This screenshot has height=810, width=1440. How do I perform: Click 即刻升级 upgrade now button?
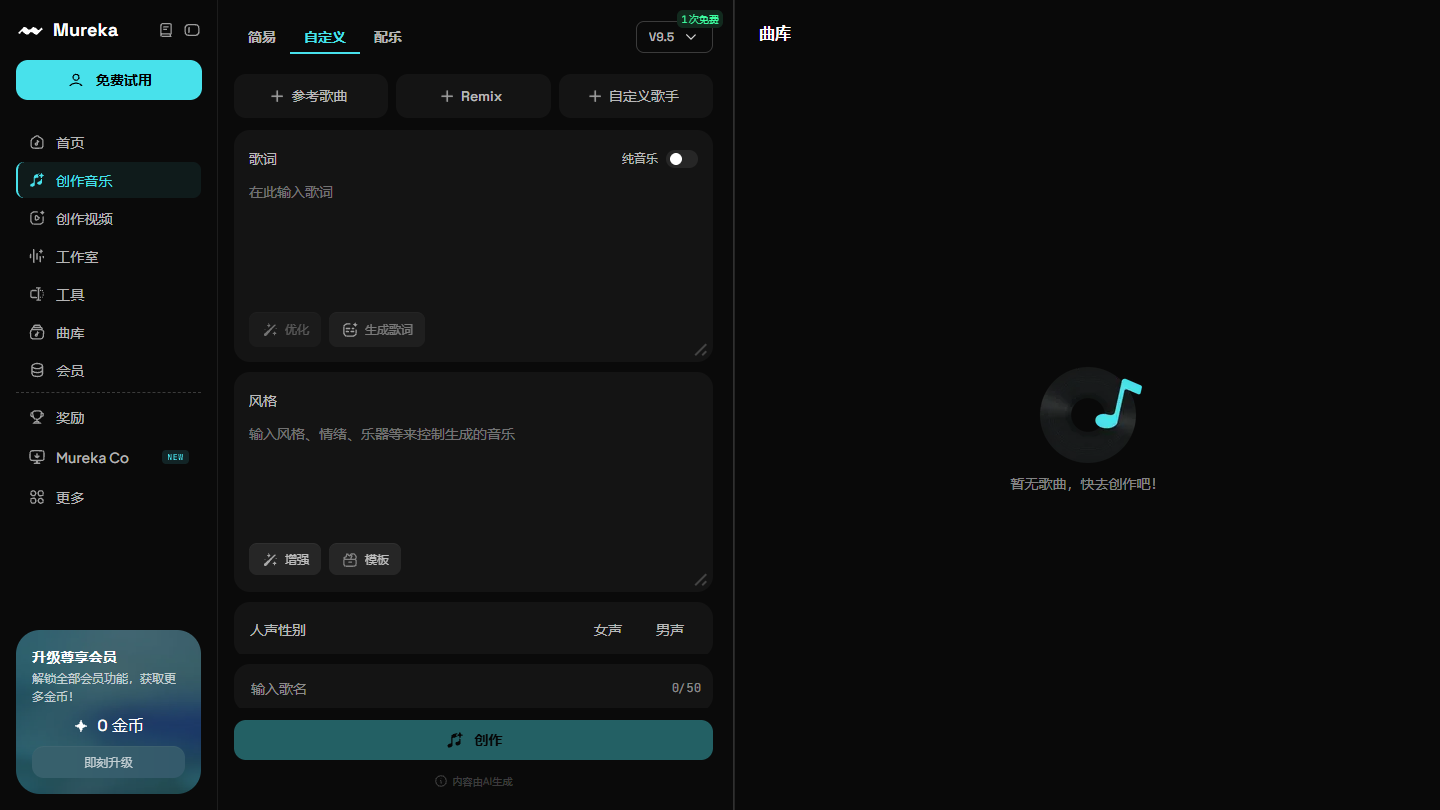tap(108, 762)
